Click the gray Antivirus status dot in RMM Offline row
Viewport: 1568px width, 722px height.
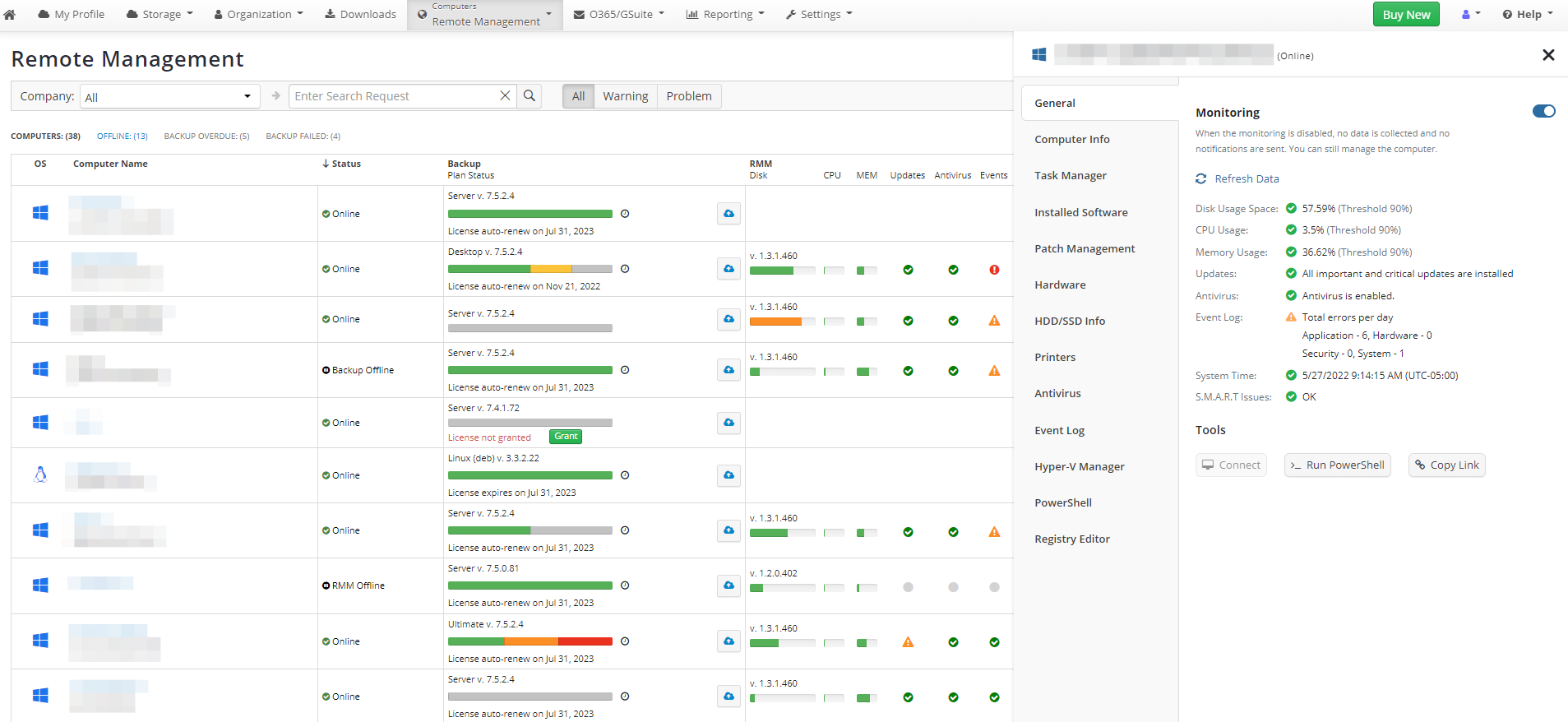pyautogui.click(x=953, y=587)
